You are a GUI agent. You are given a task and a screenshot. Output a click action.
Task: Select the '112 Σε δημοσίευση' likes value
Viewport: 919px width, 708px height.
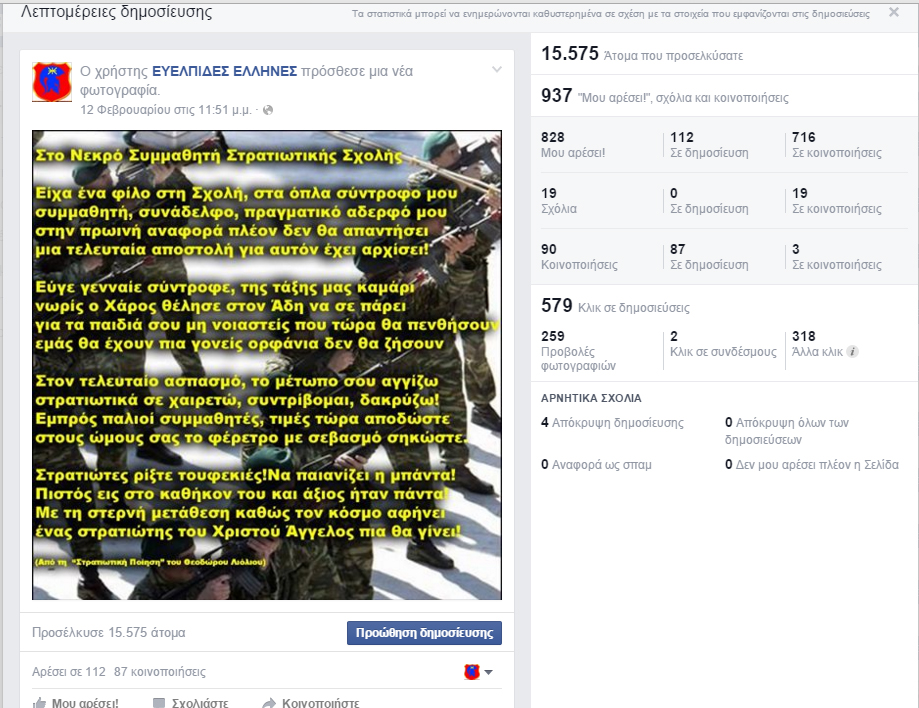(x=709, y=145)
